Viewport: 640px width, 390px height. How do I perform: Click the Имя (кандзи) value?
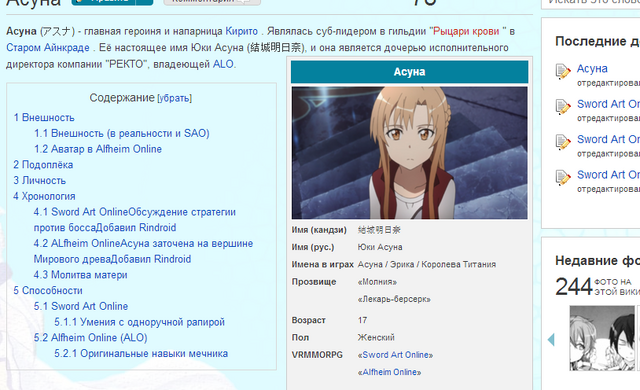tap(379, 230)
